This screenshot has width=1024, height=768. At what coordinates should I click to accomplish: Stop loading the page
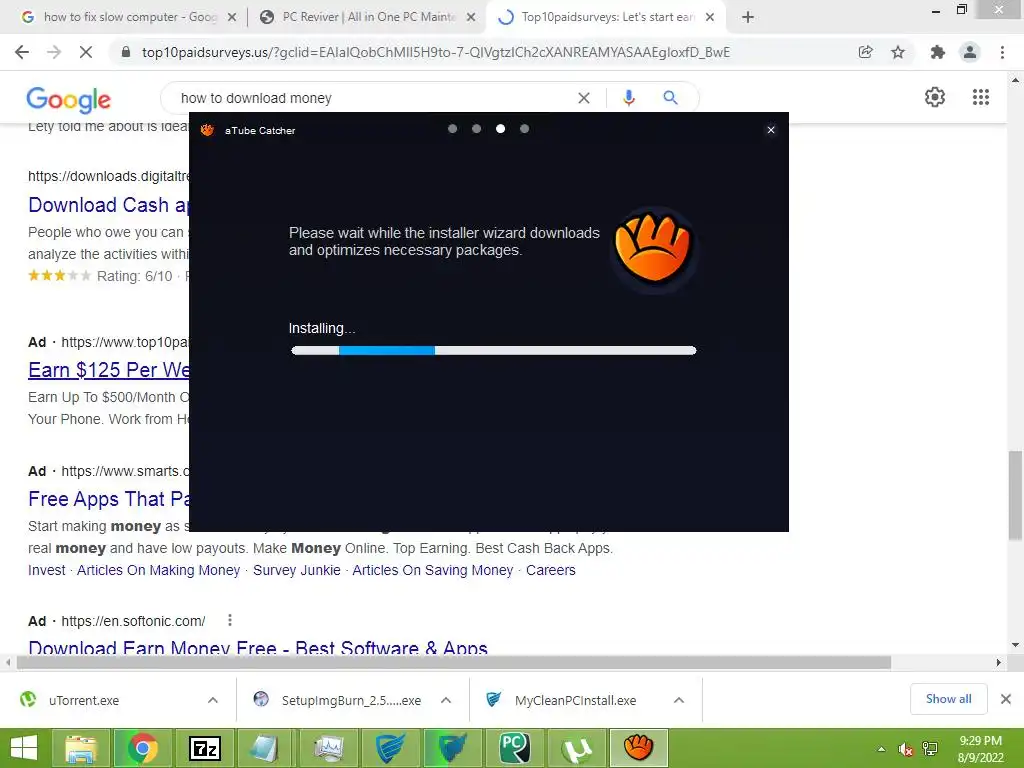coord(86,52)
